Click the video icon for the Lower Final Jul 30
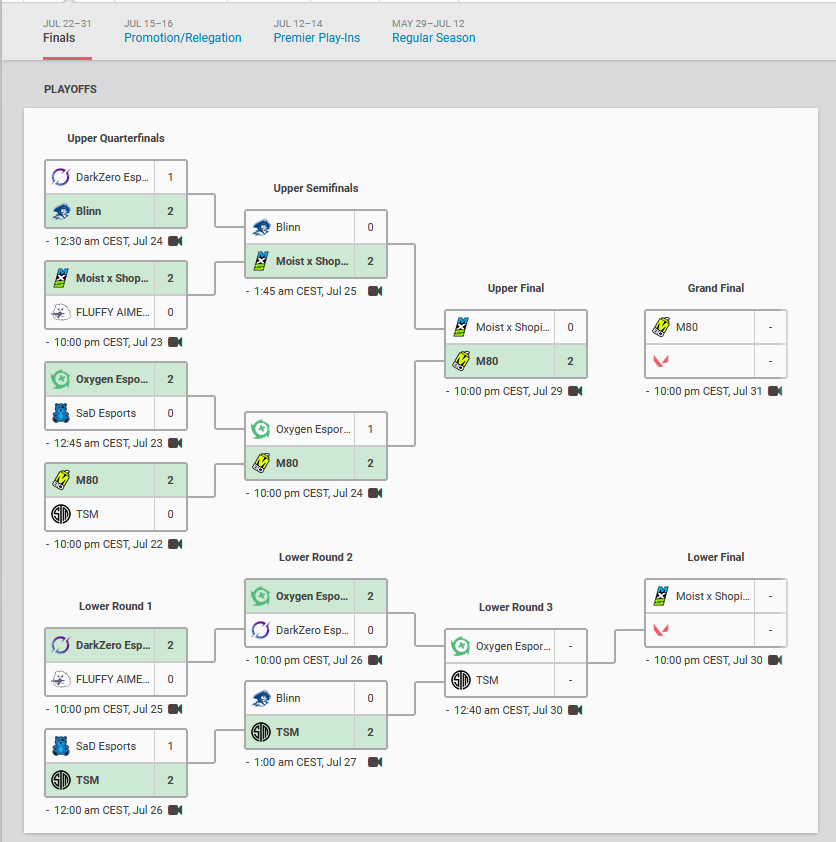Image resolution: width=836 pixels, height=842 pixels. [775, 660]
